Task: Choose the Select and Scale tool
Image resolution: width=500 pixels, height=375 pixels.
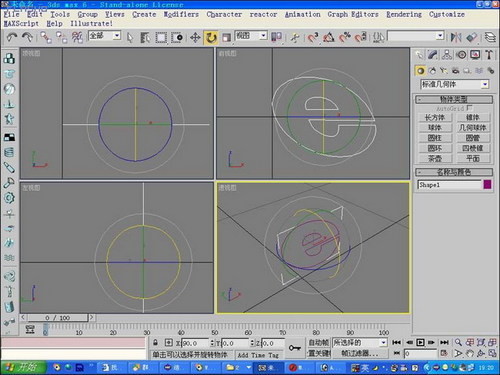Action: 226,37
